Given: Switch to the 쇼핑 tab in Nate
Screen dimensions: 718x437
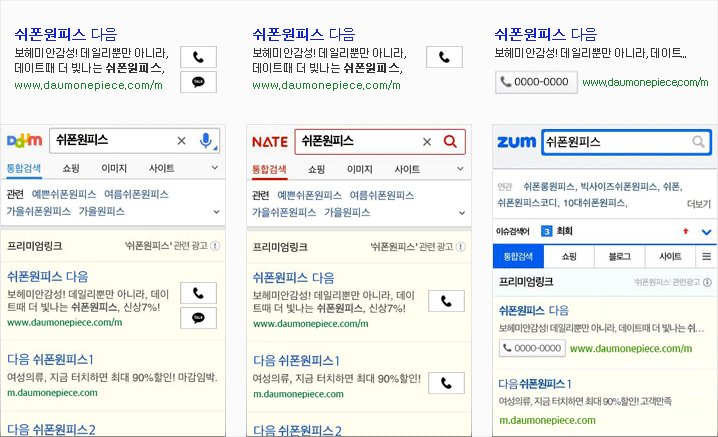Looking at the screenshot, I should (316, 169).
